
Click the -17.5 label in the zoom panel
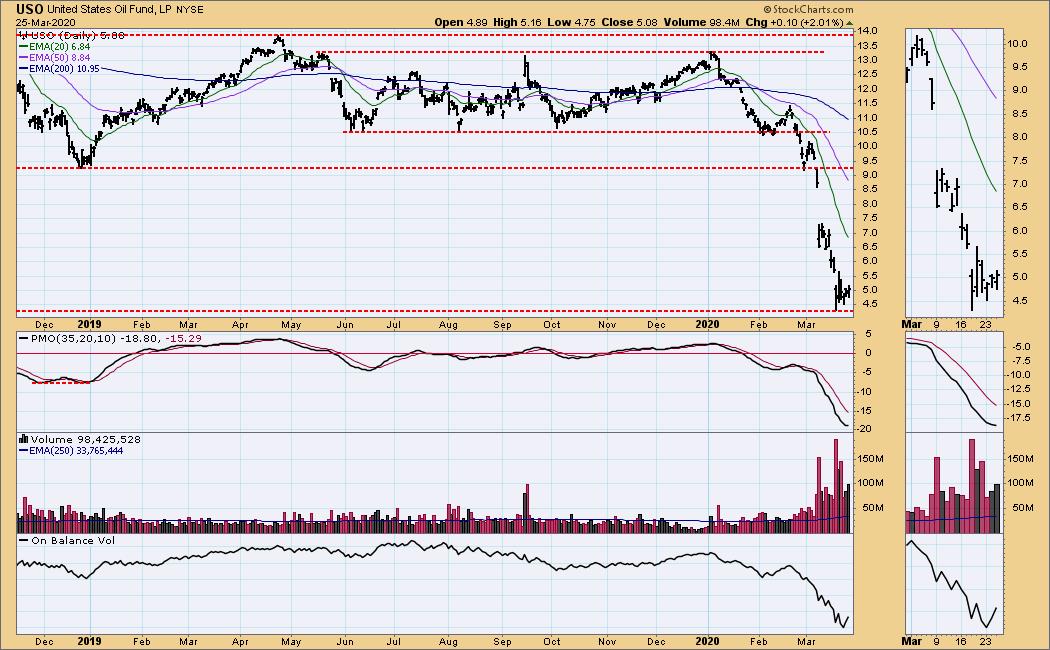pos(1019,418)
